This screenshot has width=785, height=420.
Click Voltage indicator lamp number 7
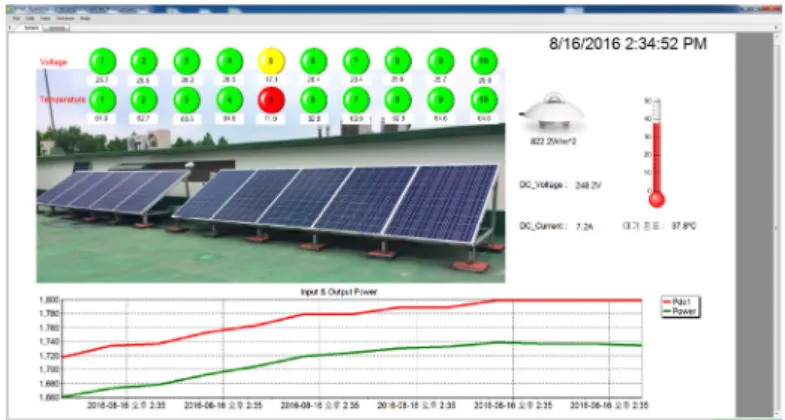[356, 61]
